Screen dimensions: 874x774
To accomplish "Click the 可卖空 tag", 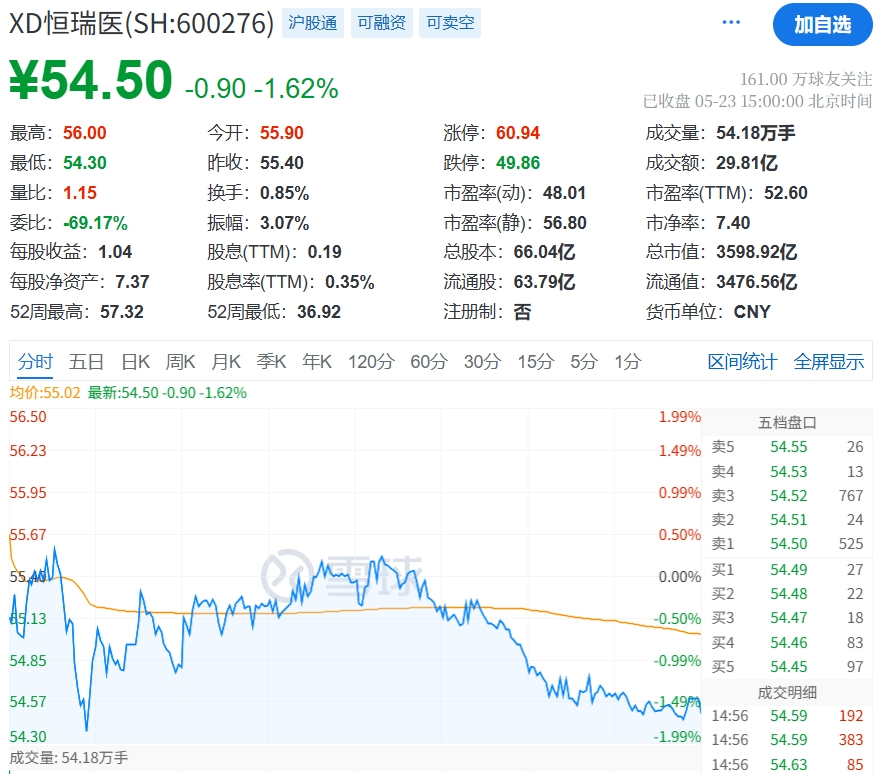I will click(x=450, y=23).
